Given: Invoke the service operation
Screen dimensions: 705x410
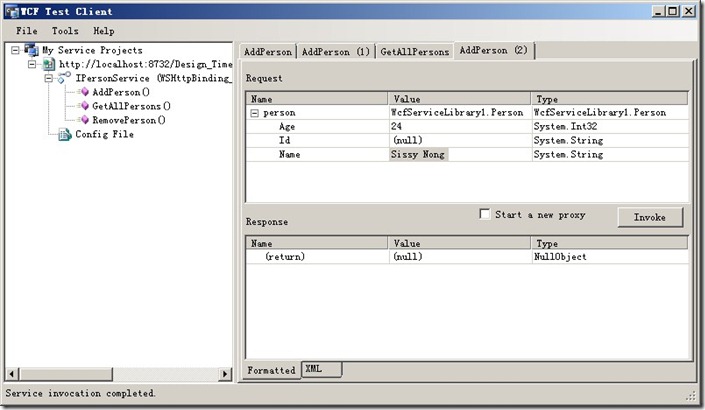Looking at the screenshot, I should pos(650,217).
